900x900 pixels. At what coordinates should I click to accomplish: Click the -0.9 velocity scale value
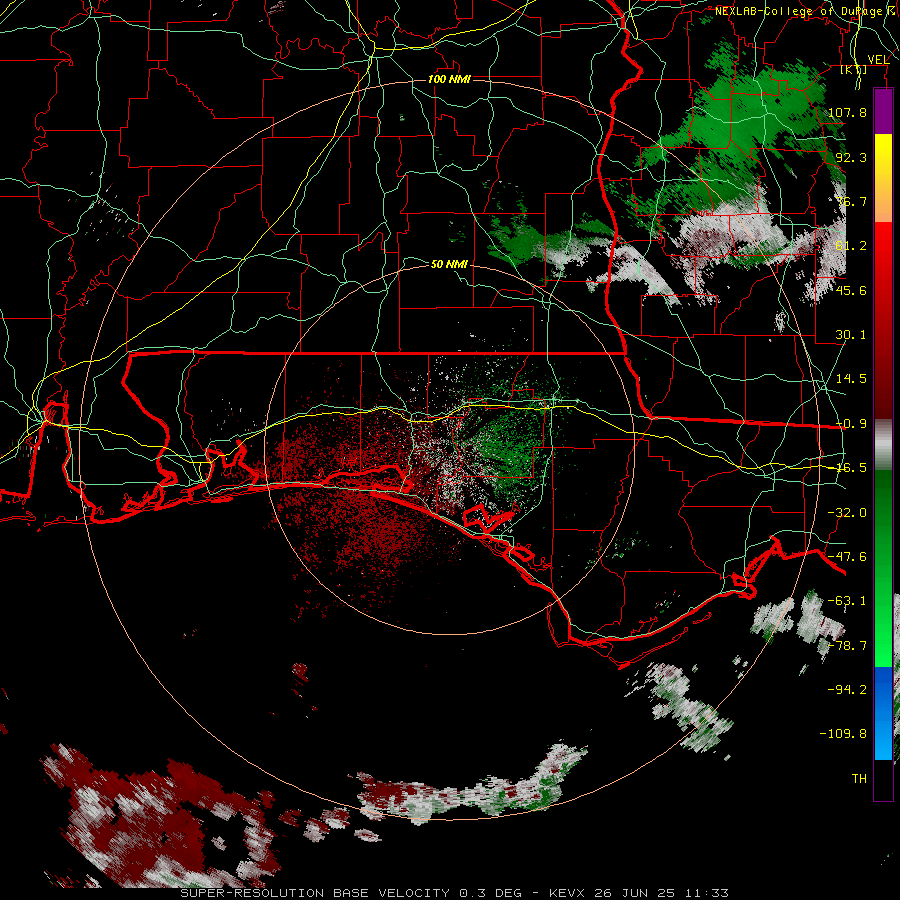(851, 424)
